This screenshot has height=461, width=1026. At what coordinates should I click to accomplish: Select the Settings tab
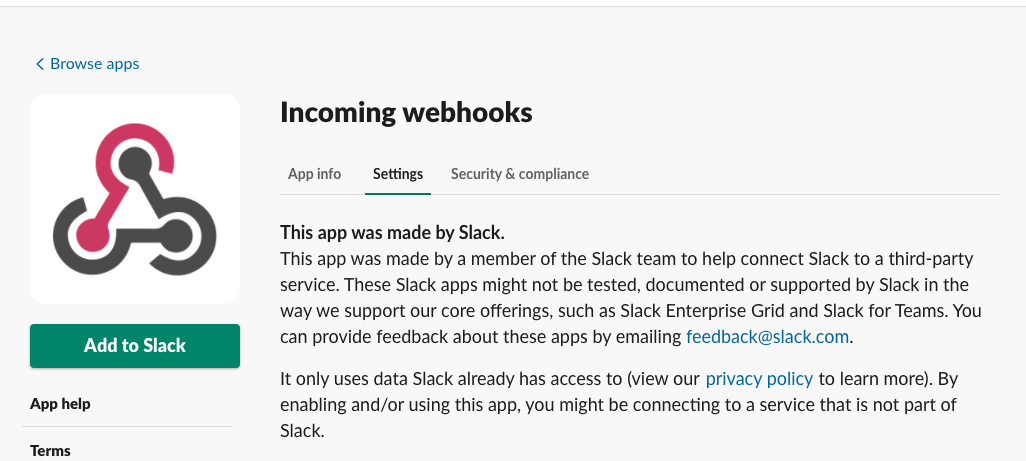398,174
